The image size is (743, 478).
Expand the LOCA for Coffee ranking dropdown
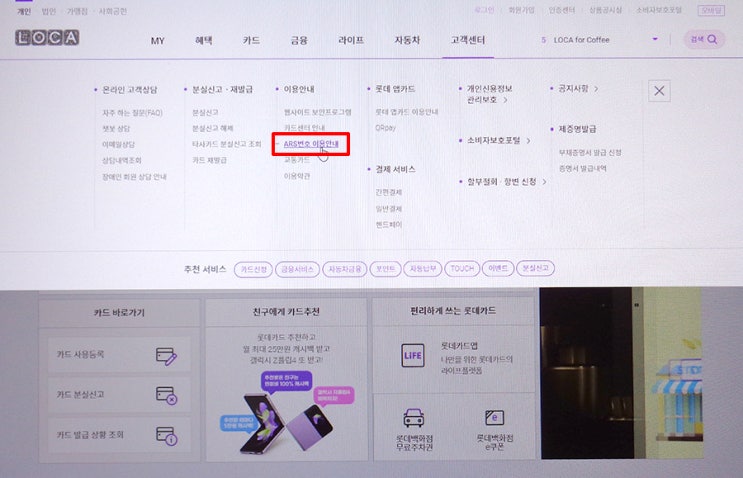point(655,39)
